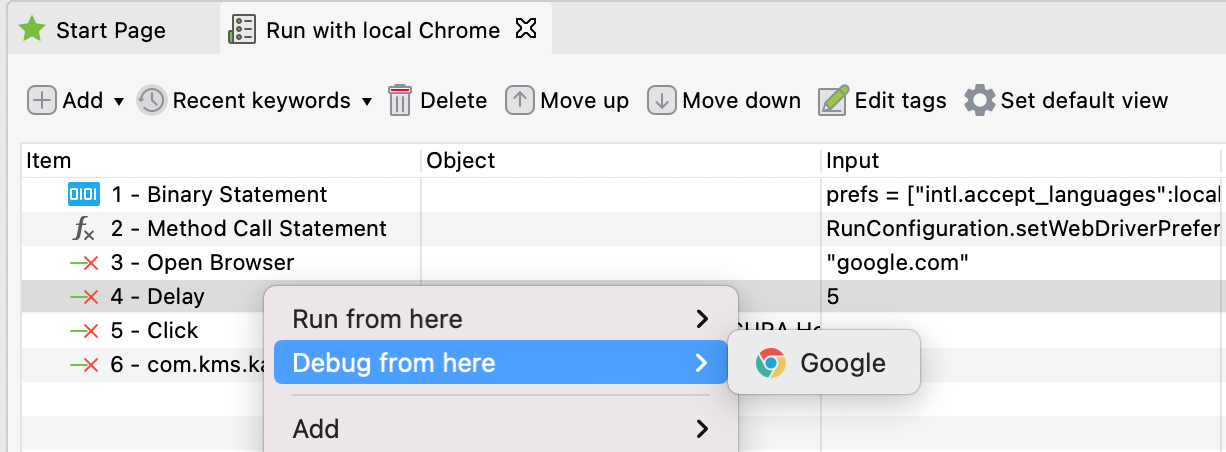
Task: Select the Google Chrome submenu option
Action: click(x=824, y=362)
